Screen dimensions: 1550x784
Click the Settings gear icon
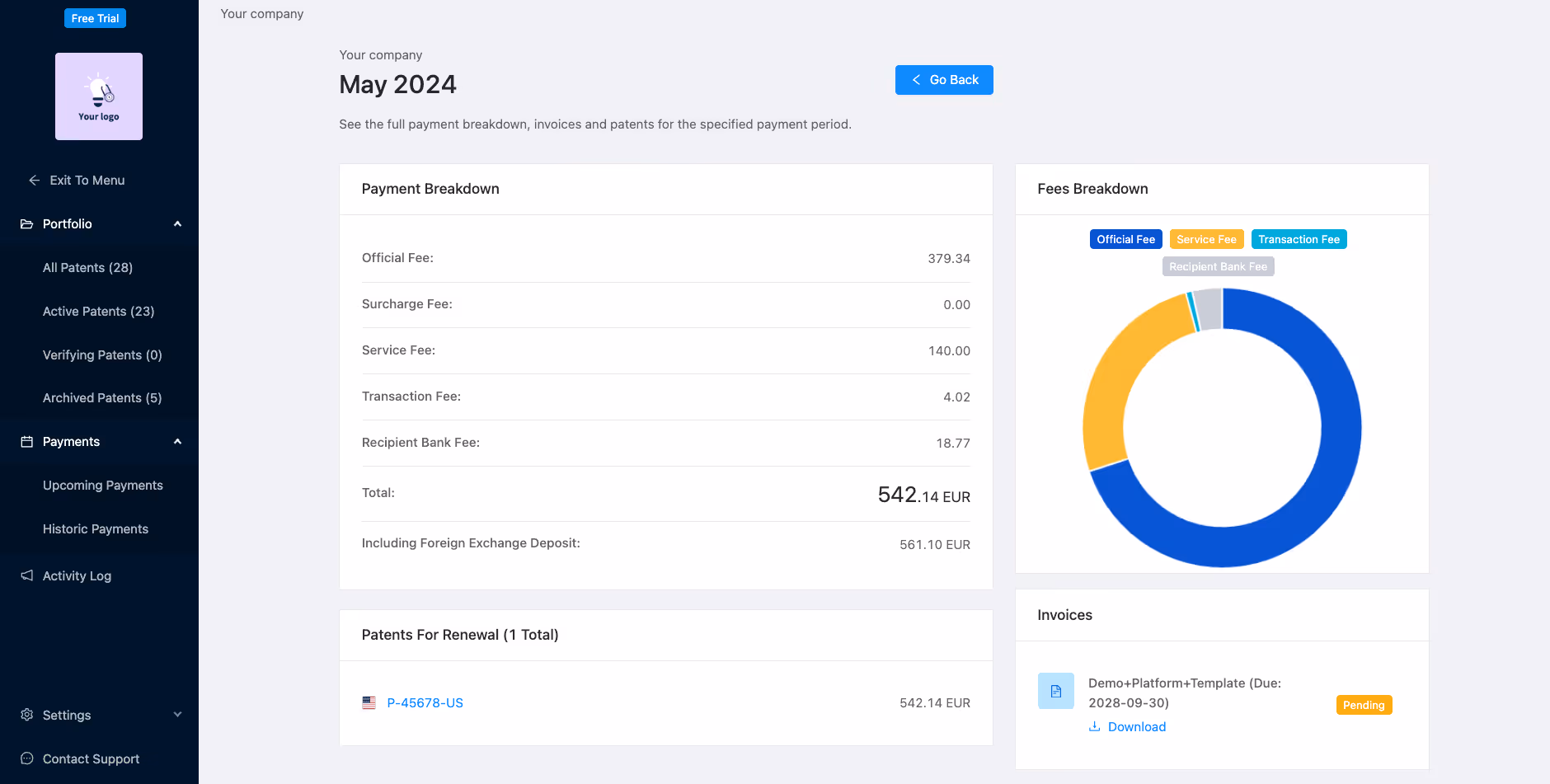pyautogui.click(x=26, y=715)
